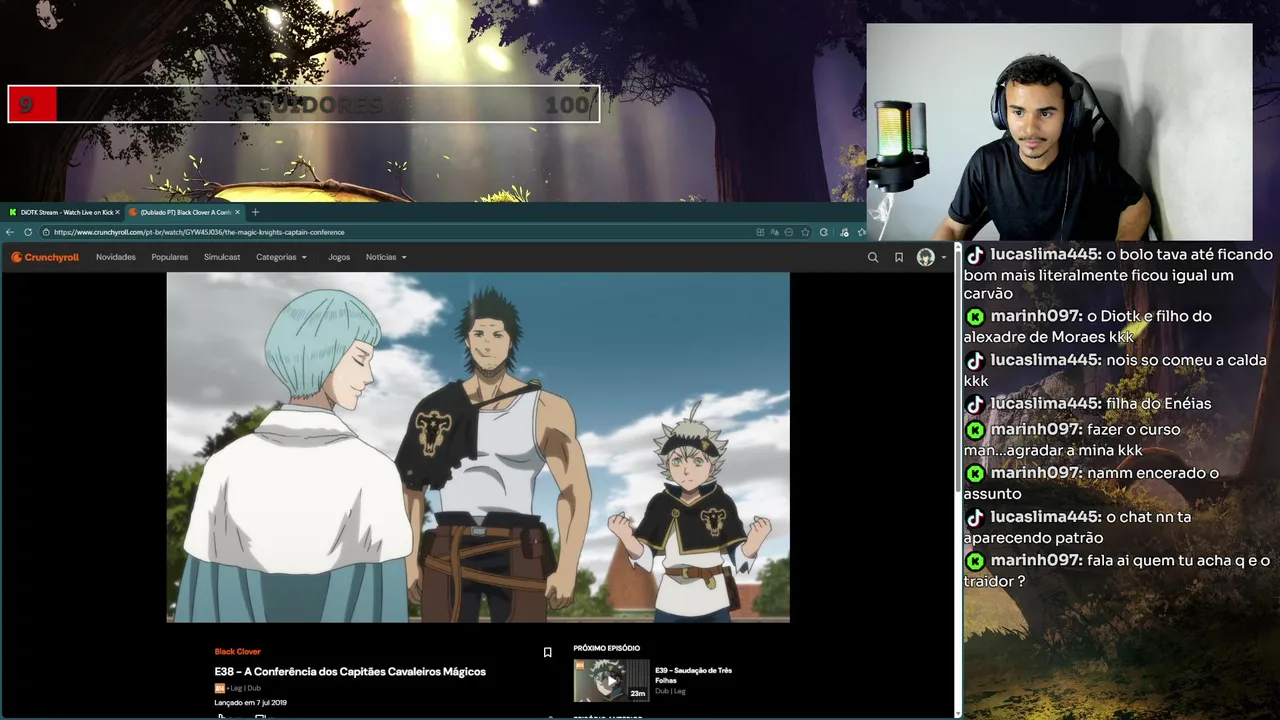This screenshot has height=720, width=1280.
Task: Close the Black Clover Crunchyroll tab
Action: [x=237, y=212]
